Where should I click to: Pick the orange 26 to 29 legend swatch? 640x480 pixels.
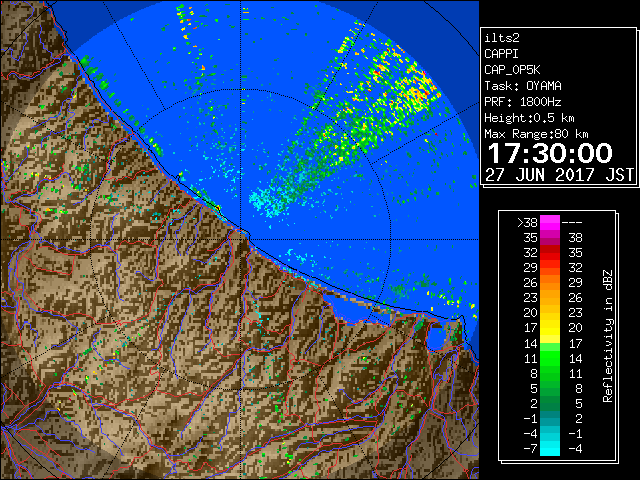click(x=550, y=282)
